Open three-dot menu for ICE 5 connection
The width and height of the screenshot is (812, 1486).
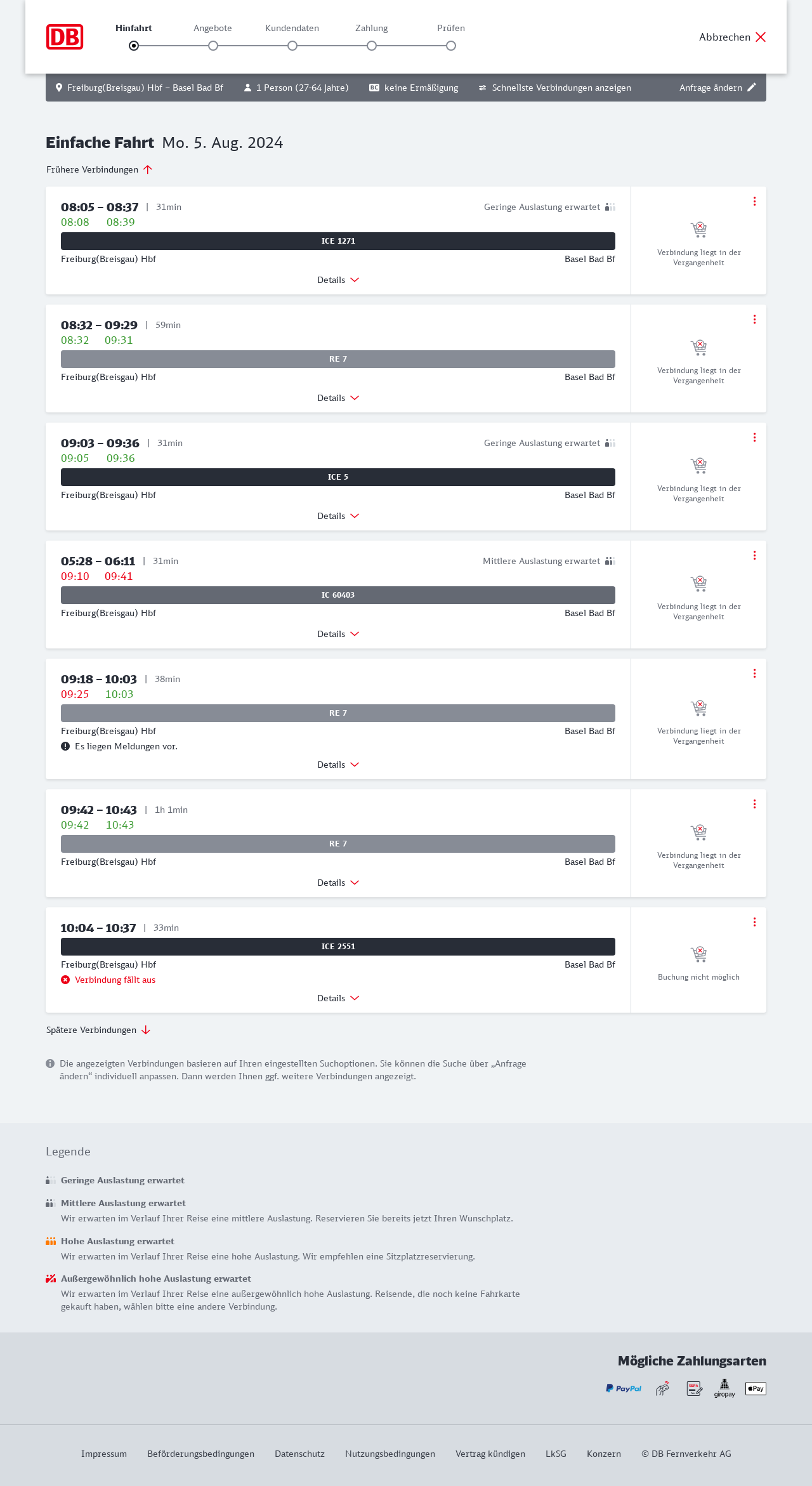(x=754, y=437)
